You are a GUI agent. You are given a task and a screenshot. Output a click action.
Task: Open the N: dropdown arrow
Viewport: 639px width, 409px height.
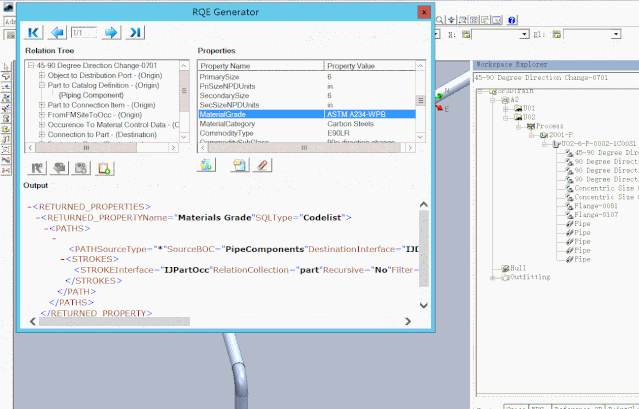click(x=524, y=34)
